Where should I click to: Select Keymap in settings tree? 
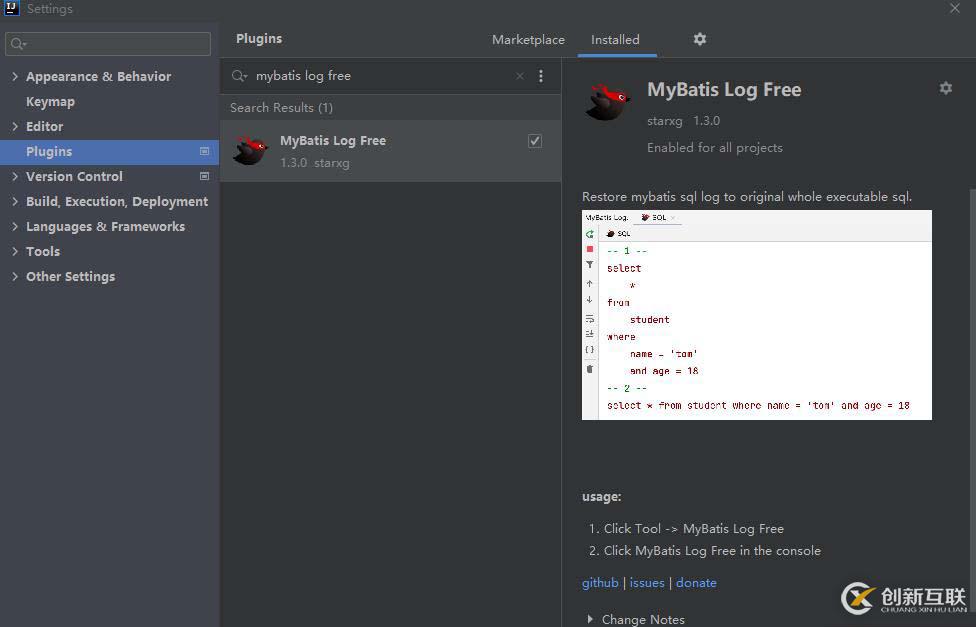(x=50, y=101)
